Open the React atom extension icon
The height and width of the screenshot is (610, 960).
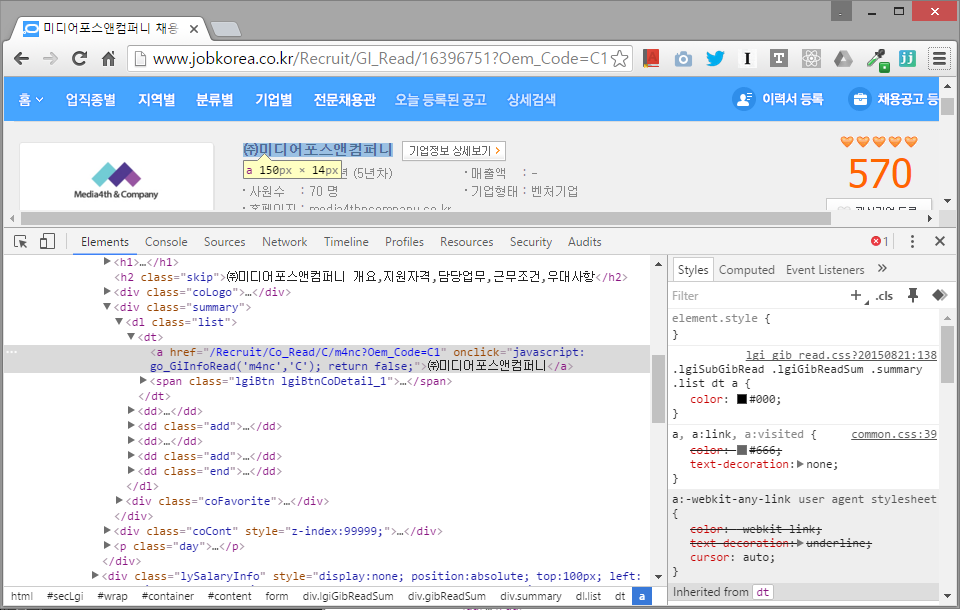(811, 59)
